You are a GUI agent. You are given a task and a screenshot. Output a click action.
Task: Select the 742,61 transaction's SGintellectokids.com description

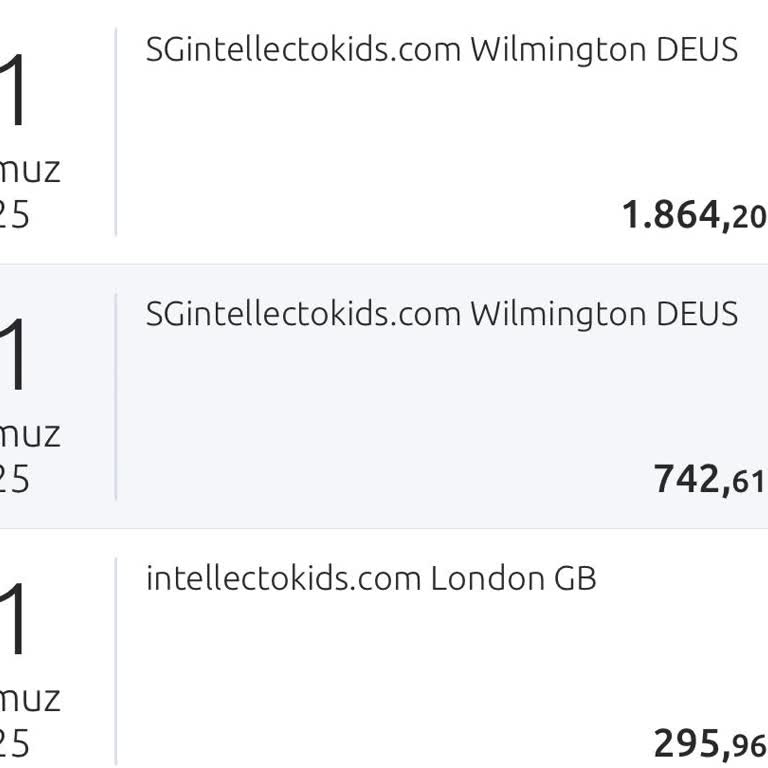(x=441, y=314)
